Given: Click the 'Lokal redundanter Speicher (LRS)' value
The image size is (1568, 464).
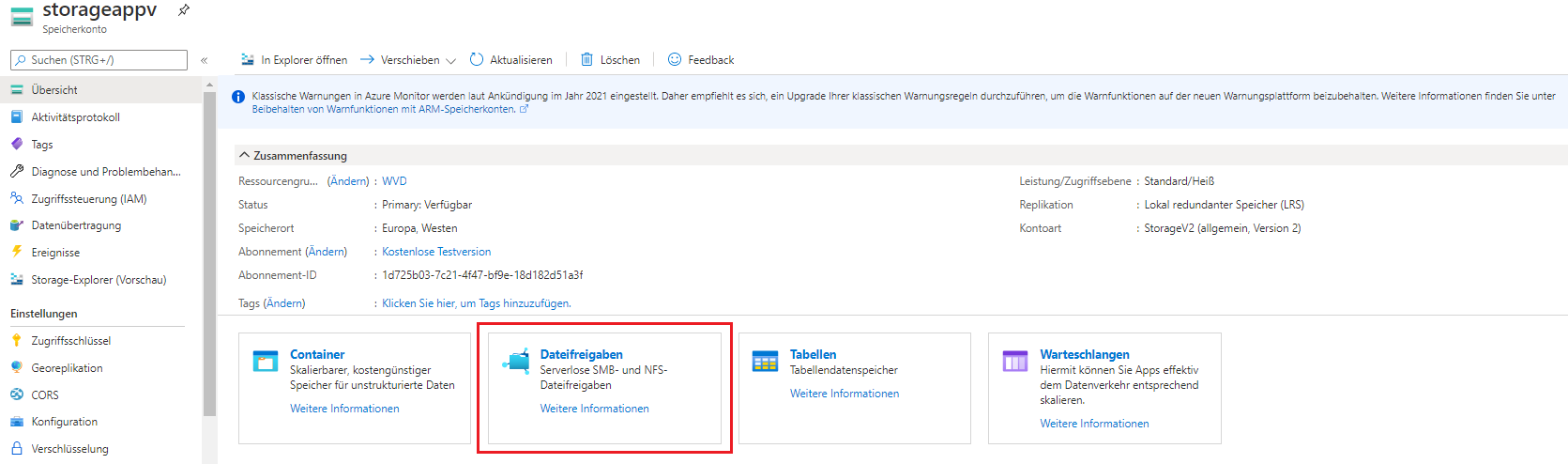Looking at the screenshot, I should tap(1224, 205).
